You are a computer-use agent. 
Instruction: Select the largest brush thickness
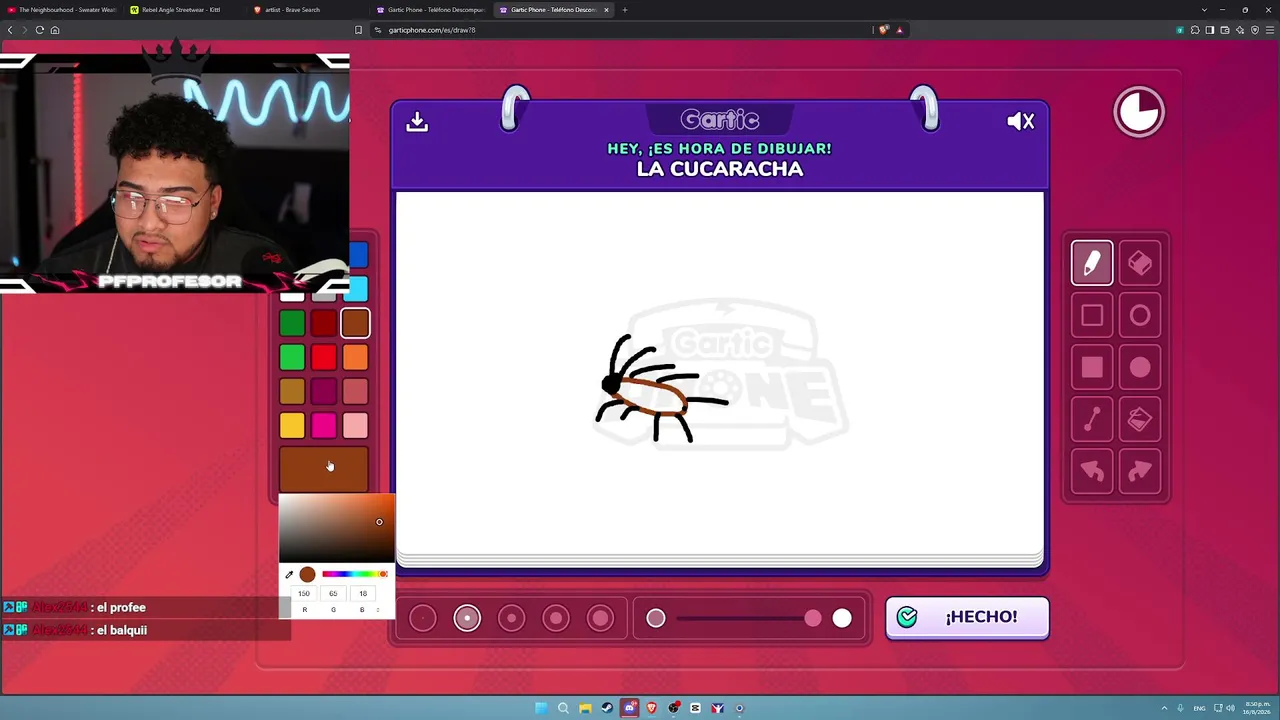pos(600,618)
